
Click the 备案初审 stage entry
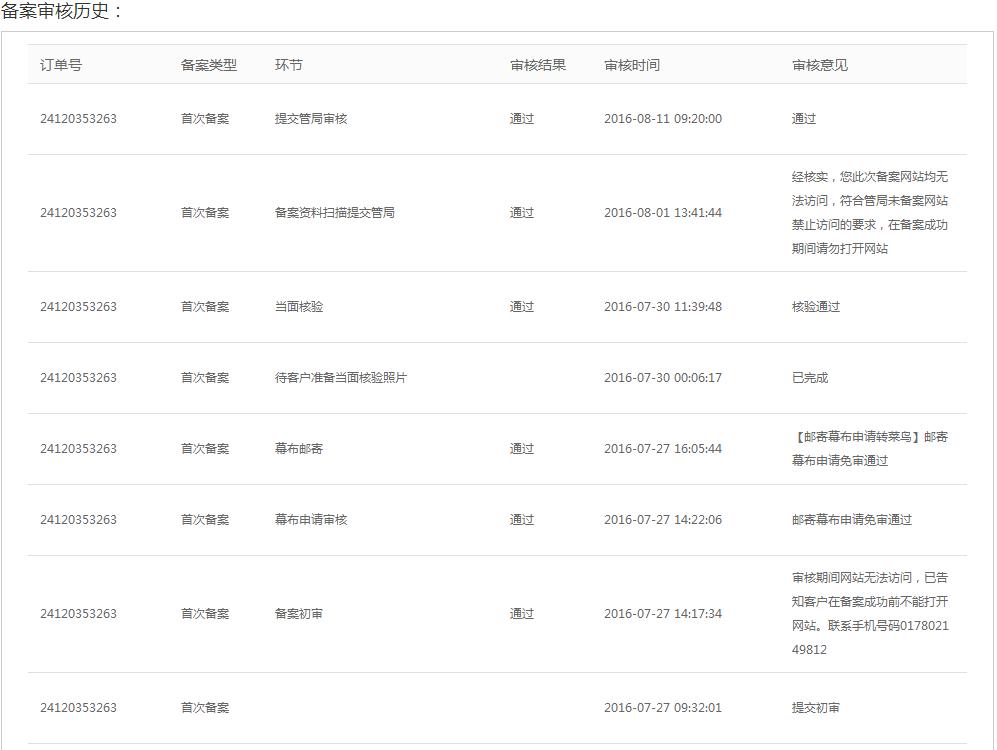point(304,613)
